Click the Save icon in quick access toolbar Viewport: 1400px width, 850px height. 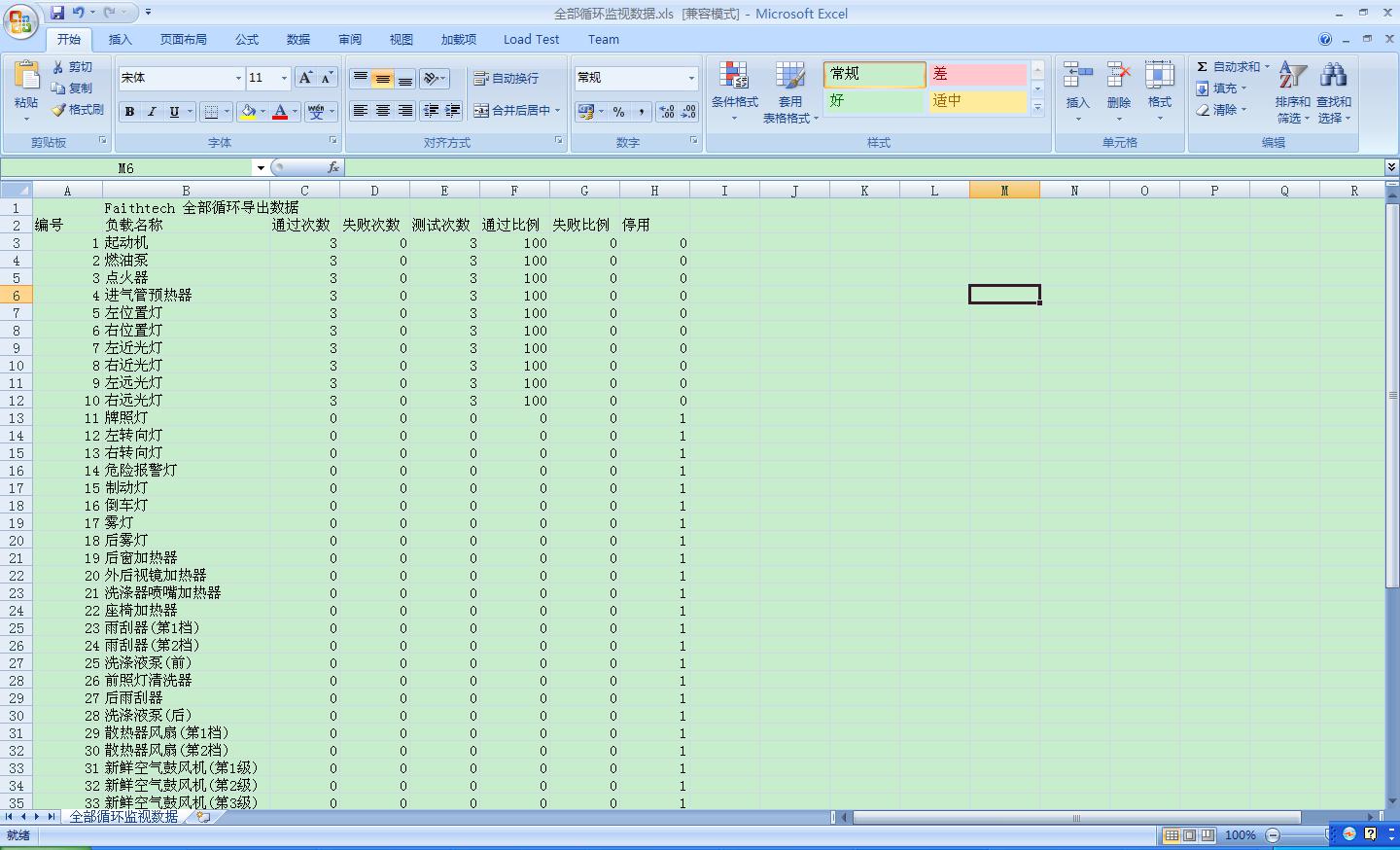57,13
